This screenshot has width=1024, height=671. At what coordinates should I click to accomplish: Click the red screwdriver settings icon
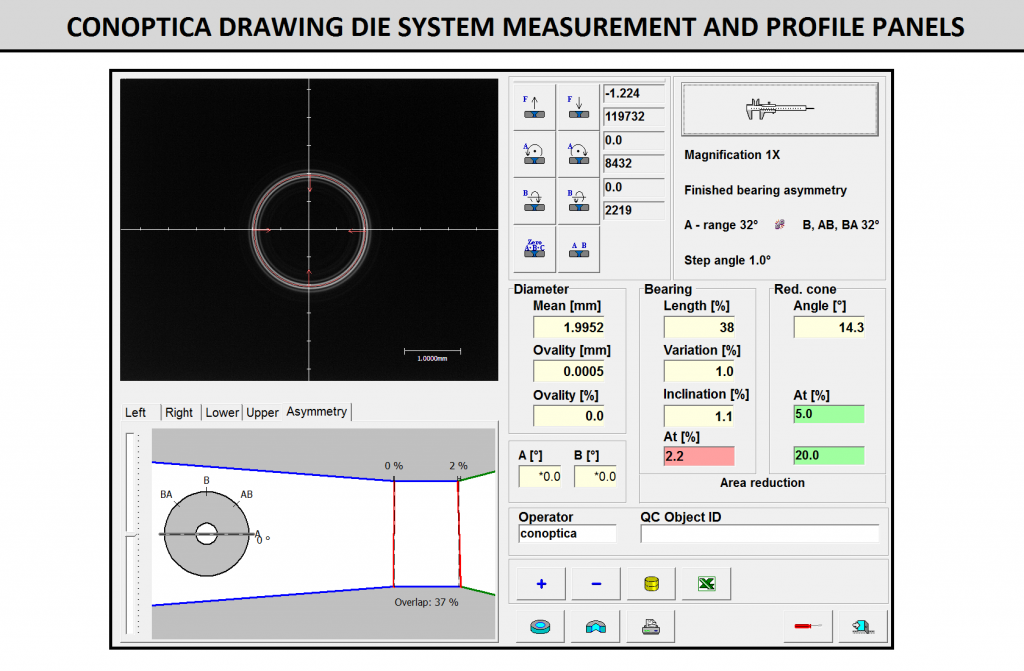point(808,627)
